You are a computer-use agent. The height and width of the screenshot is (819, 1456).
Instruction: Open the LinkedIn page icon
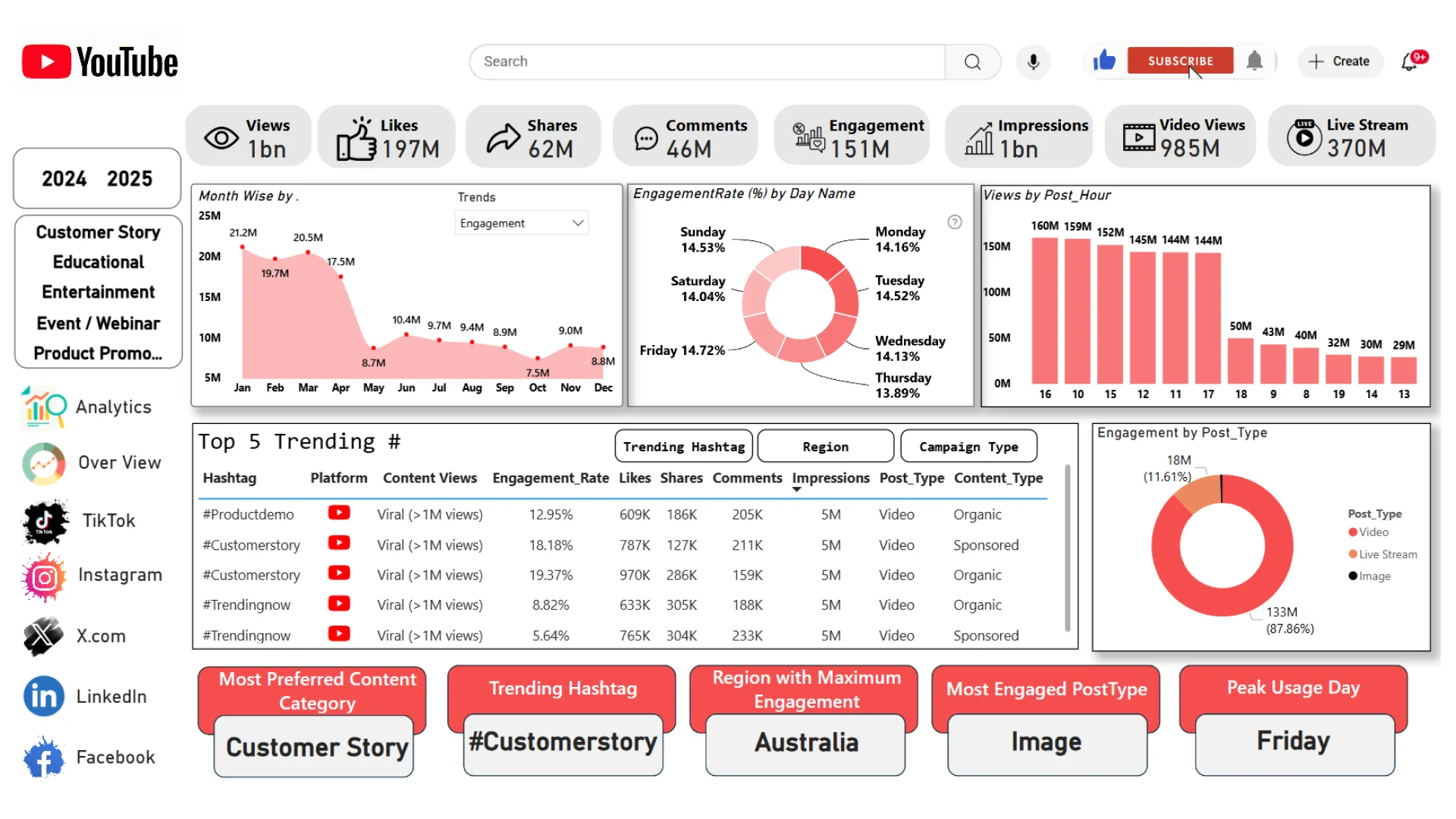point(44,696)
